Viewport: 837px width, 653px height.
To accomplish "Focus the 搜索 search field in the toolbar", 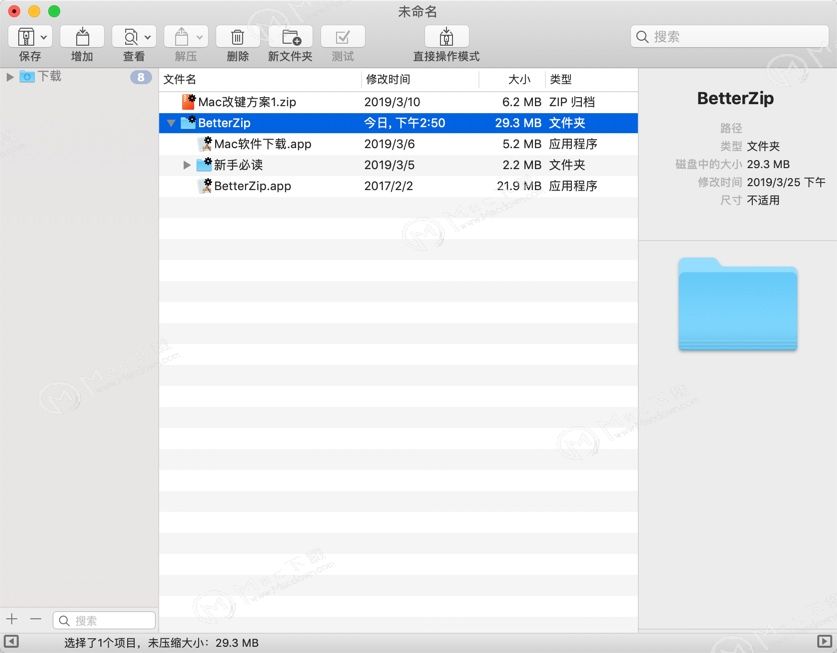I will click(x=729, y=36).
